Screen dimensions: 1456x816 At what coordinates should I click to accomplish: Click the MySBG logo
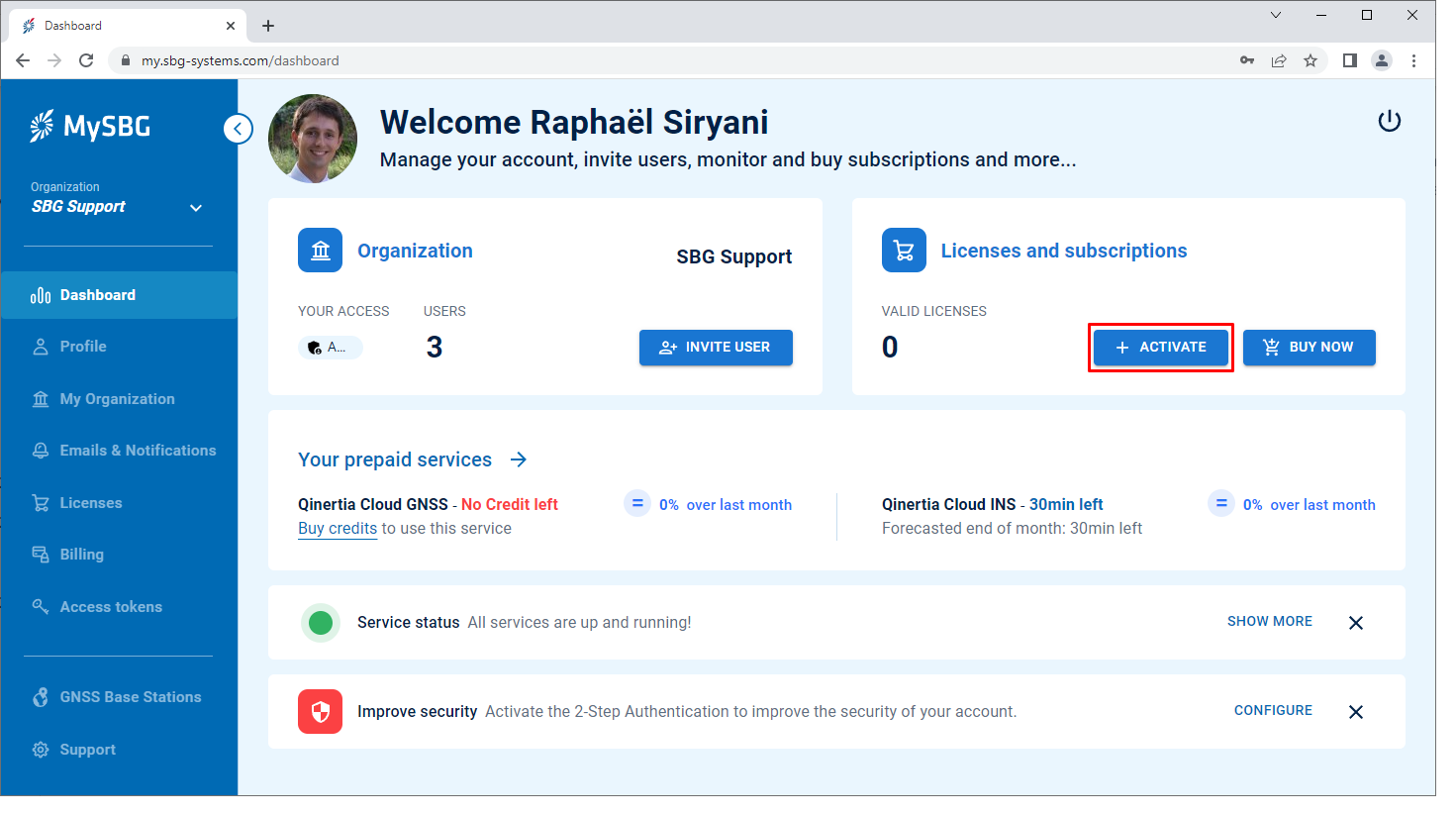[90, 127]
